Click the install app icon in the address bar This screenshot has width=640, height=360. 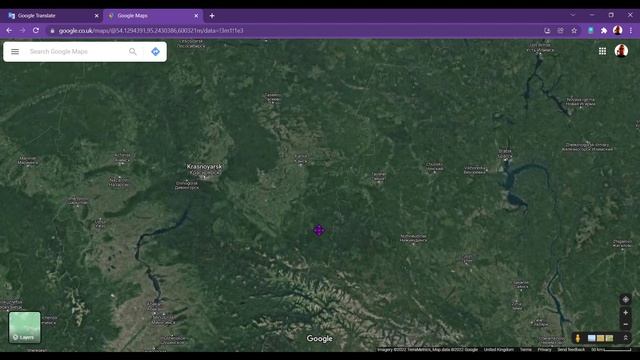pyautogui.click(x=547, y=31)
